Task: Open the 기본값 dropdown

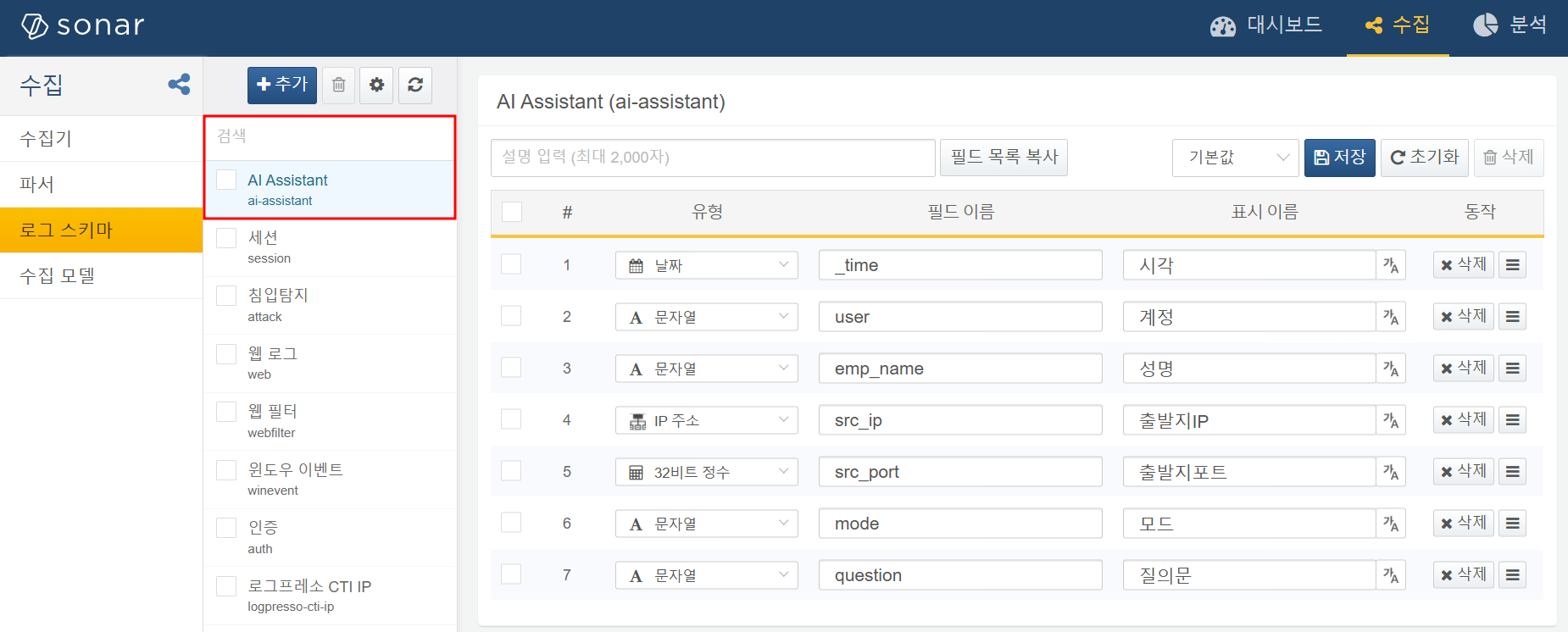Action: tap(1235, 158)
